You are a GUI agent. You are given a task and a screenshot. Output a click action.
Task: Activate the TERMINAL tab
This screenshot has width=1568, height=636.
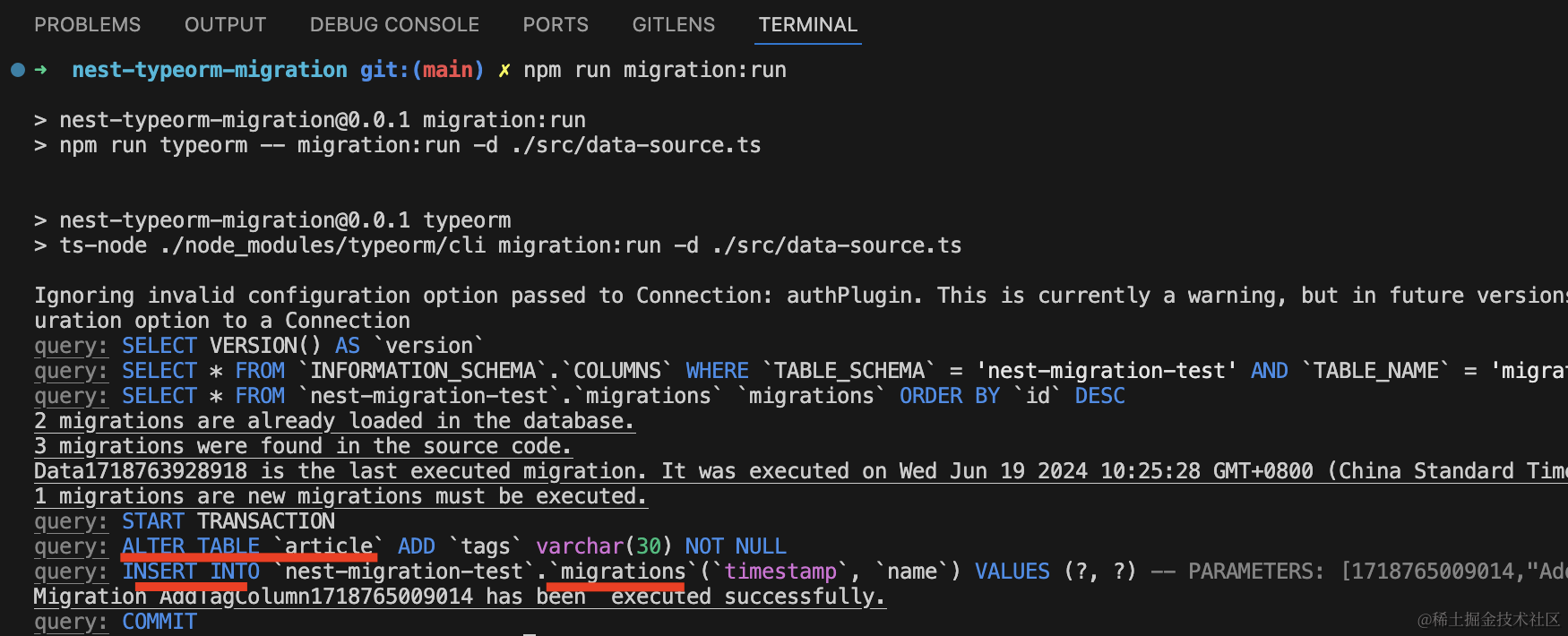(x=807, y=25)
